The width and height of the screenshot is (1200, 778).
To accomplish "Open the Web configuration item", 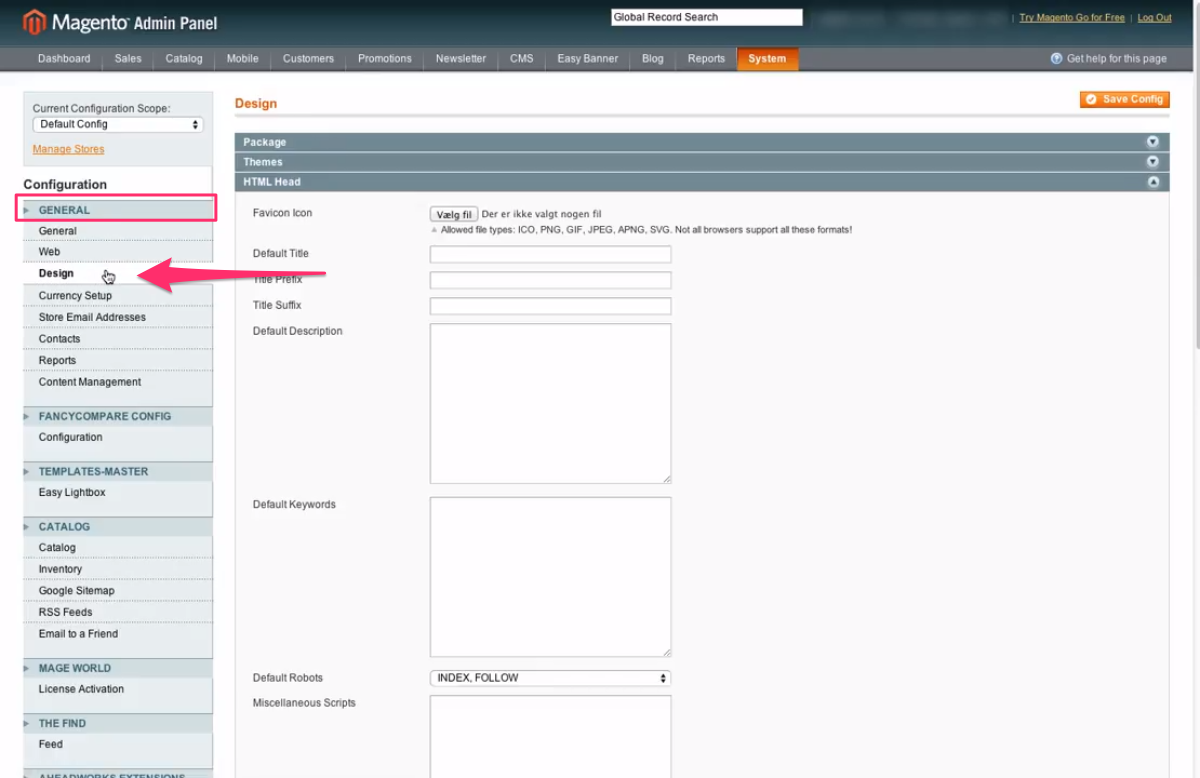I will 118,252.
